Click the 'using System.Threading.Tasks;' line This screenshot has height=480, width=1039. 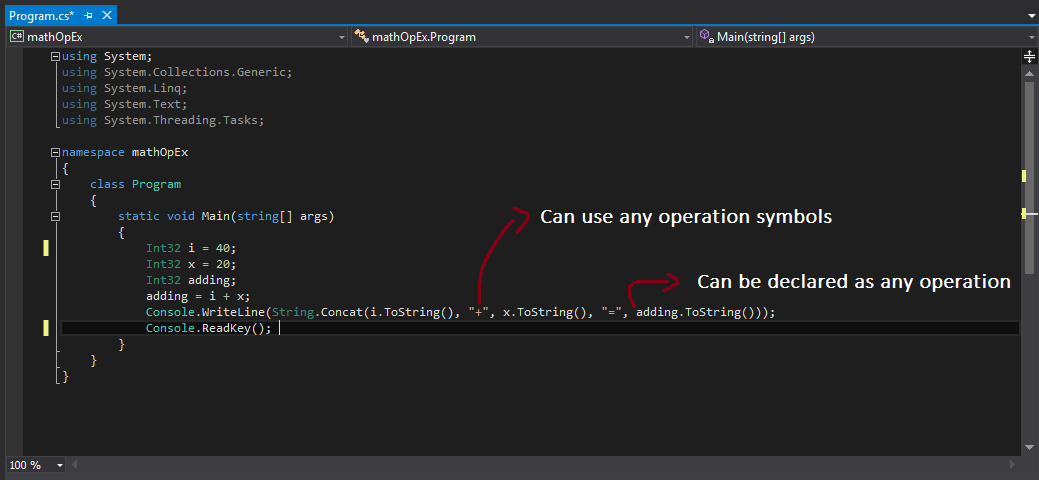(163, 121)
